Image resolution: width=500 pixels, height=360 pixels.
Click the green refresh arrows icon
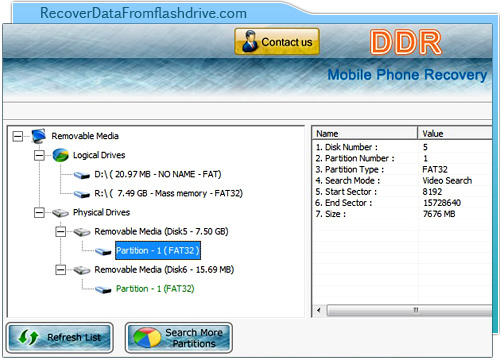click(28, 337)
